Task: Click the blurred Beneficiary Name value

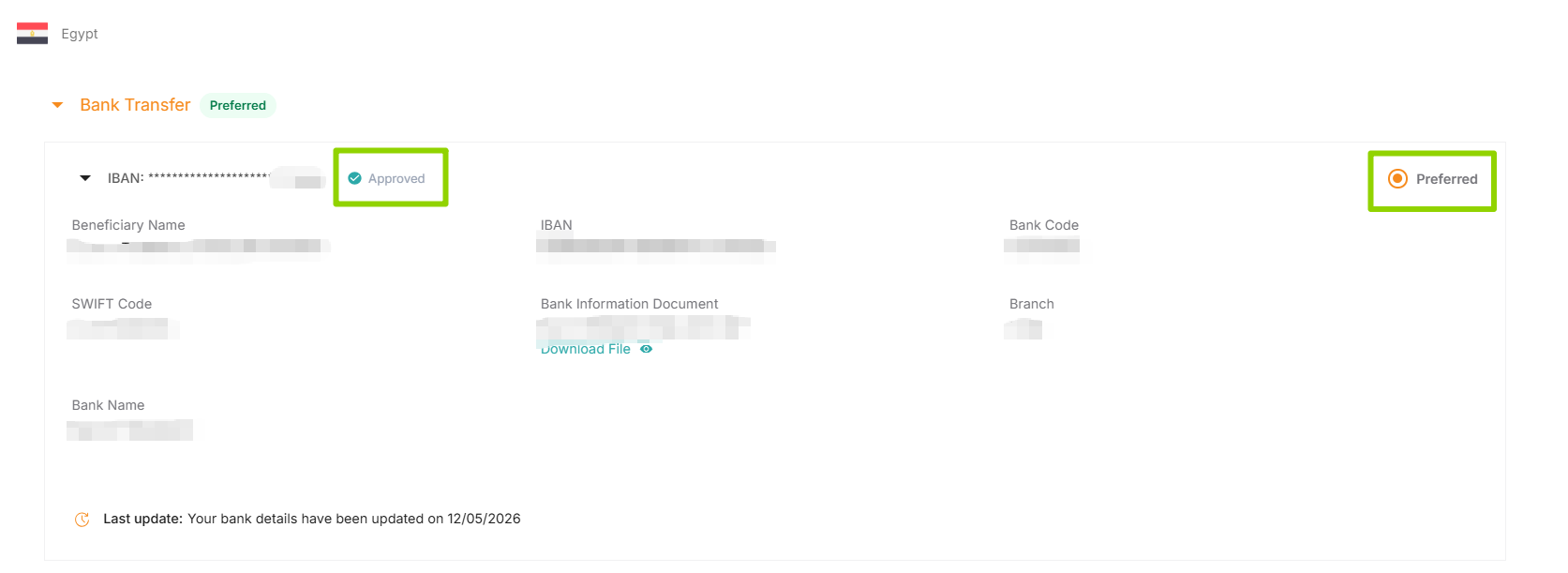Action: [199, 247]
